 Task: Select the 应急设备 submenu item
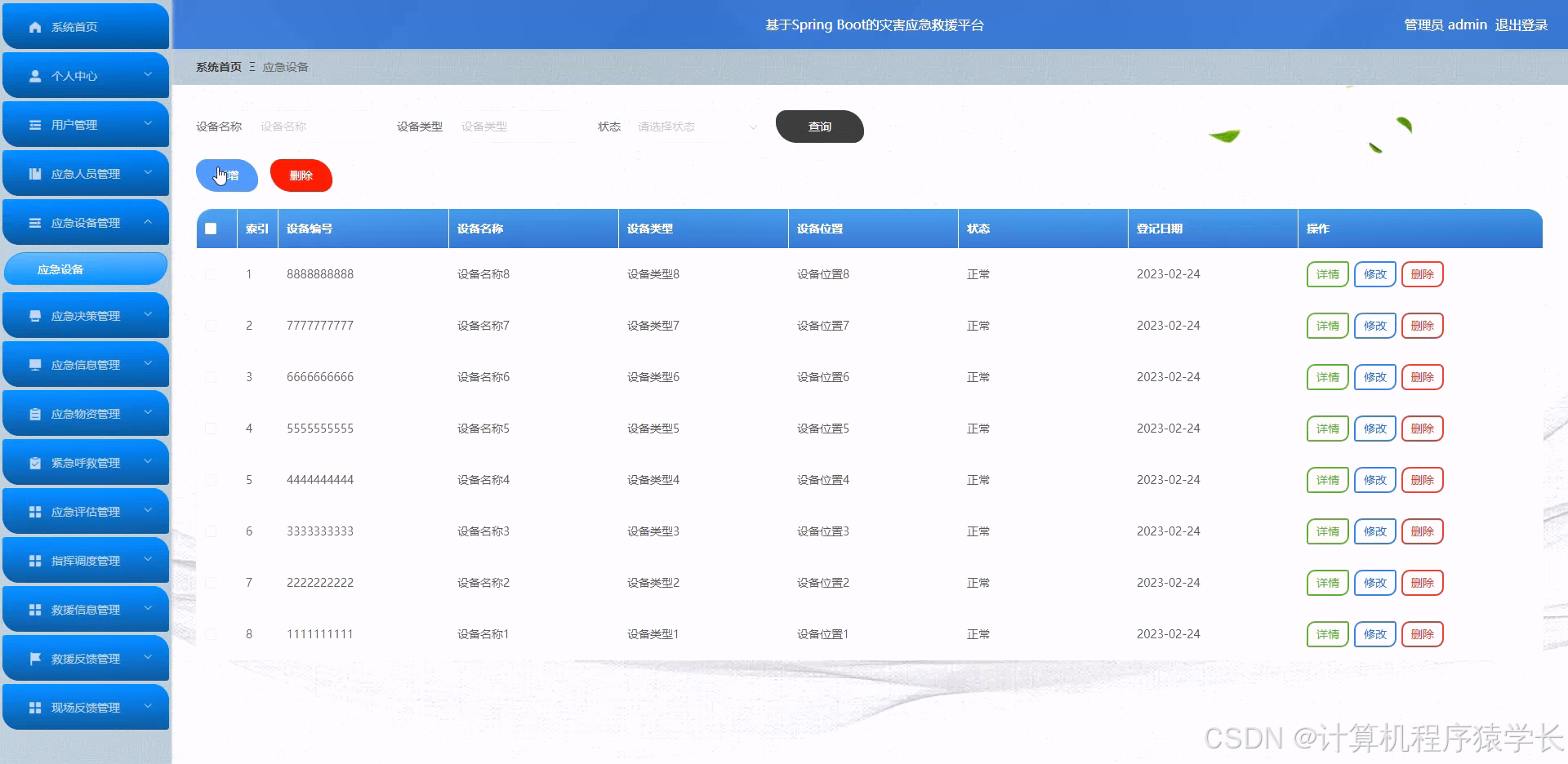coord(86,269)
